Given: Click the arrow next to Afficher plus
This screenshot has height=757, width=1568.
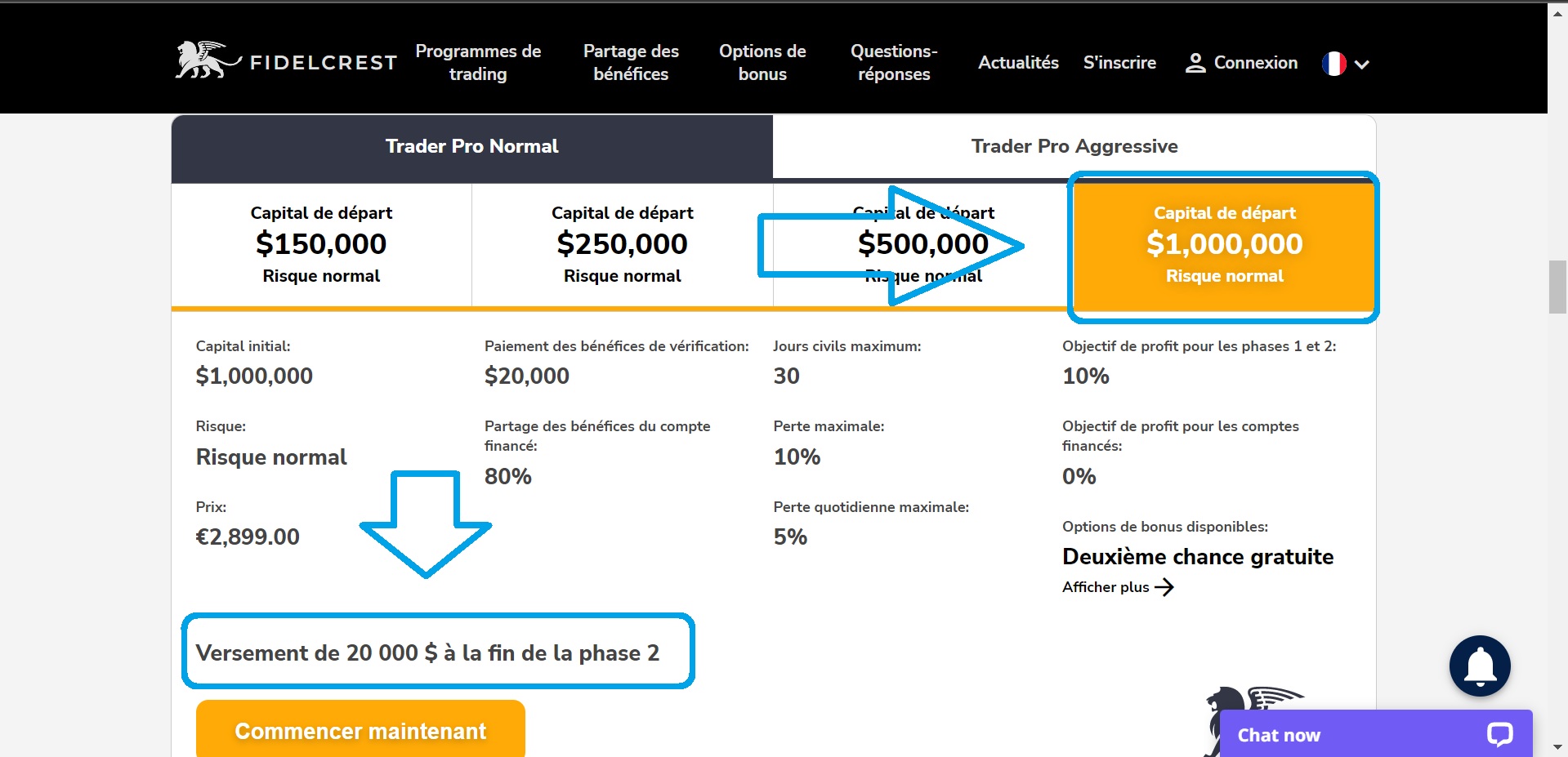Looking at the screenshot, I should [x=1164, y=587].
